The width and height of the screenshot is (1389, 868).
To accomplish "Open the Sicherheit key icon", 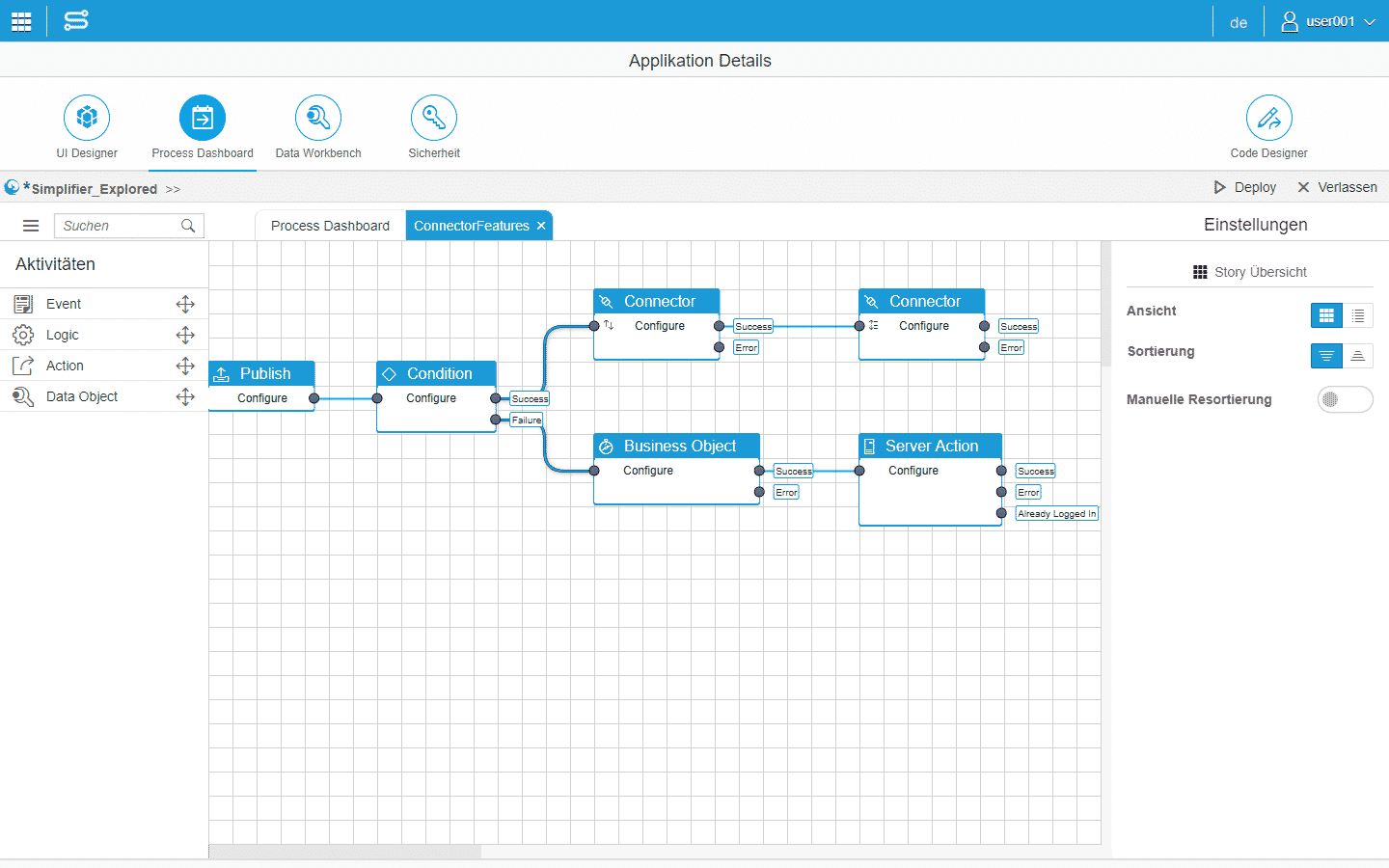I will click(434, 118).
